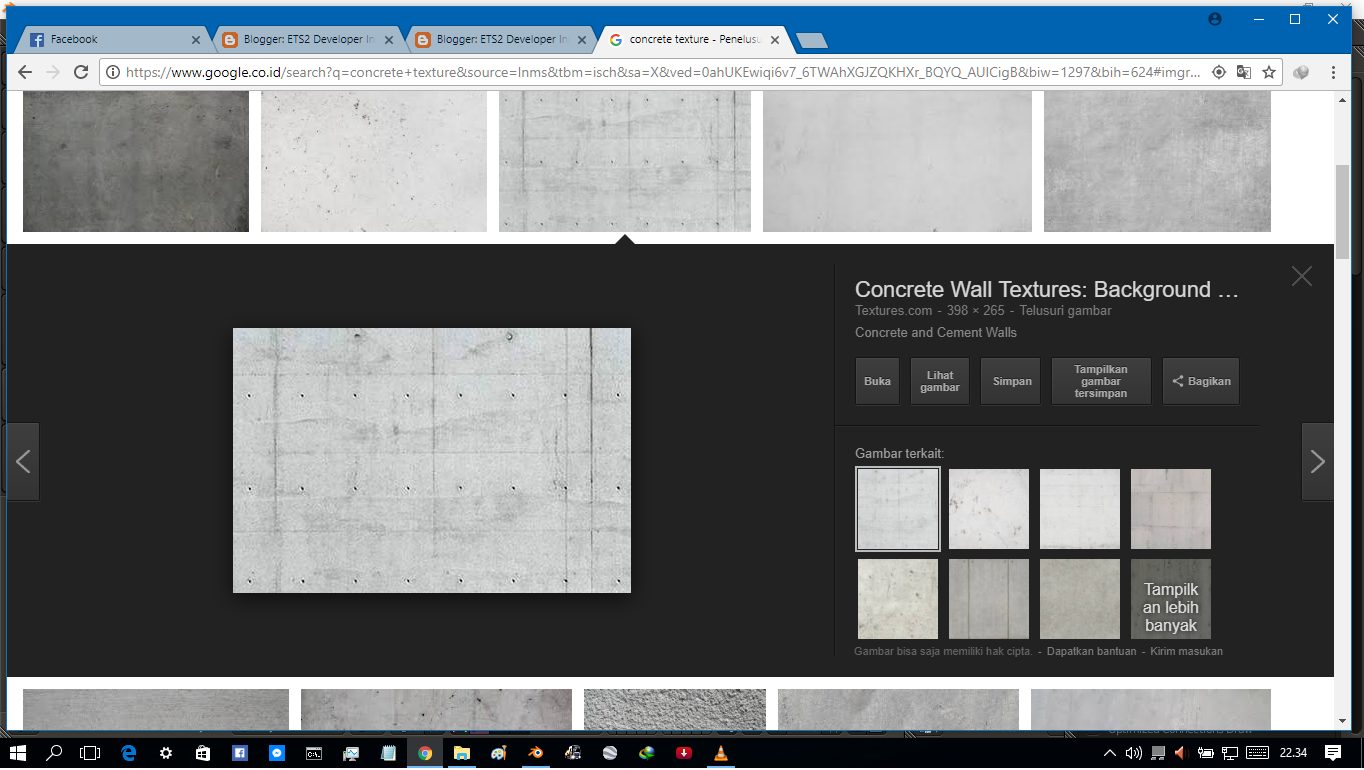Click the Lihat gambar button
Screen dimensions: 1364x770
(x=939, y=381)
